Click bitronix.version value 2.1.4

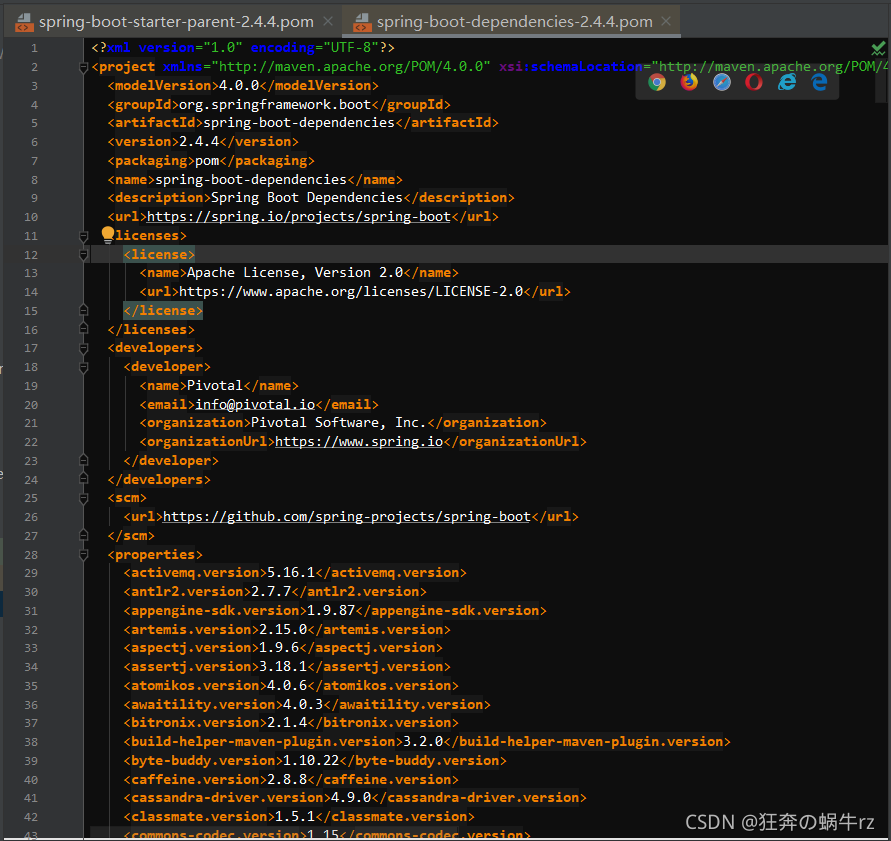click(x=287, y=723)
